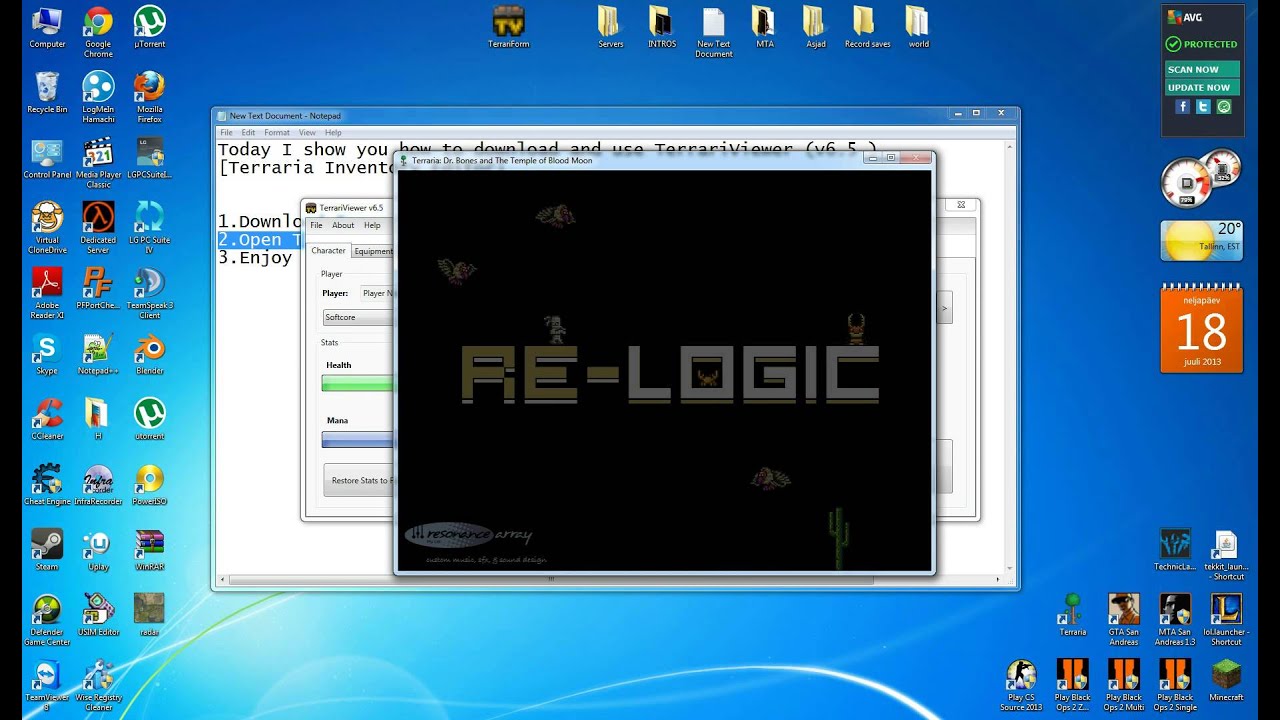Open the PowerISO shortcut

[x=150, y=485]
